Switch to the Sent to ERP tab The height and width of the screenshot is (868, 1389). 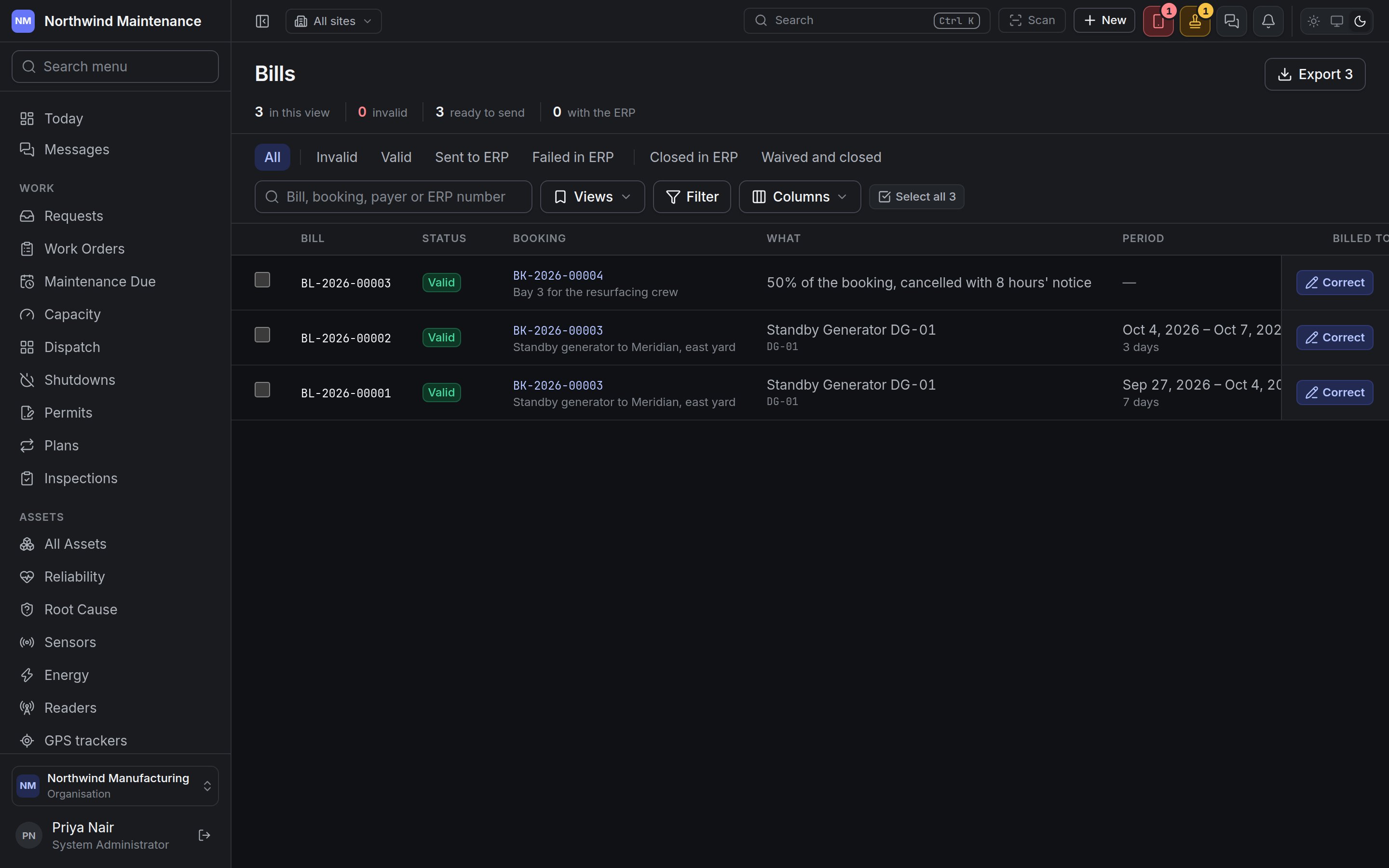[x=472, y=157]
